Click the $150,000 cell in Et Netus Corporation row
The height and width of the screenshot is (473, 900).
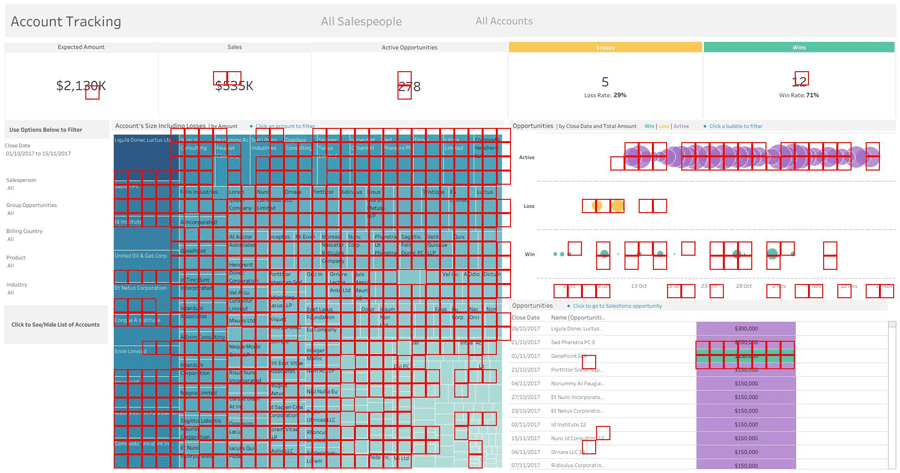[746, 411]
